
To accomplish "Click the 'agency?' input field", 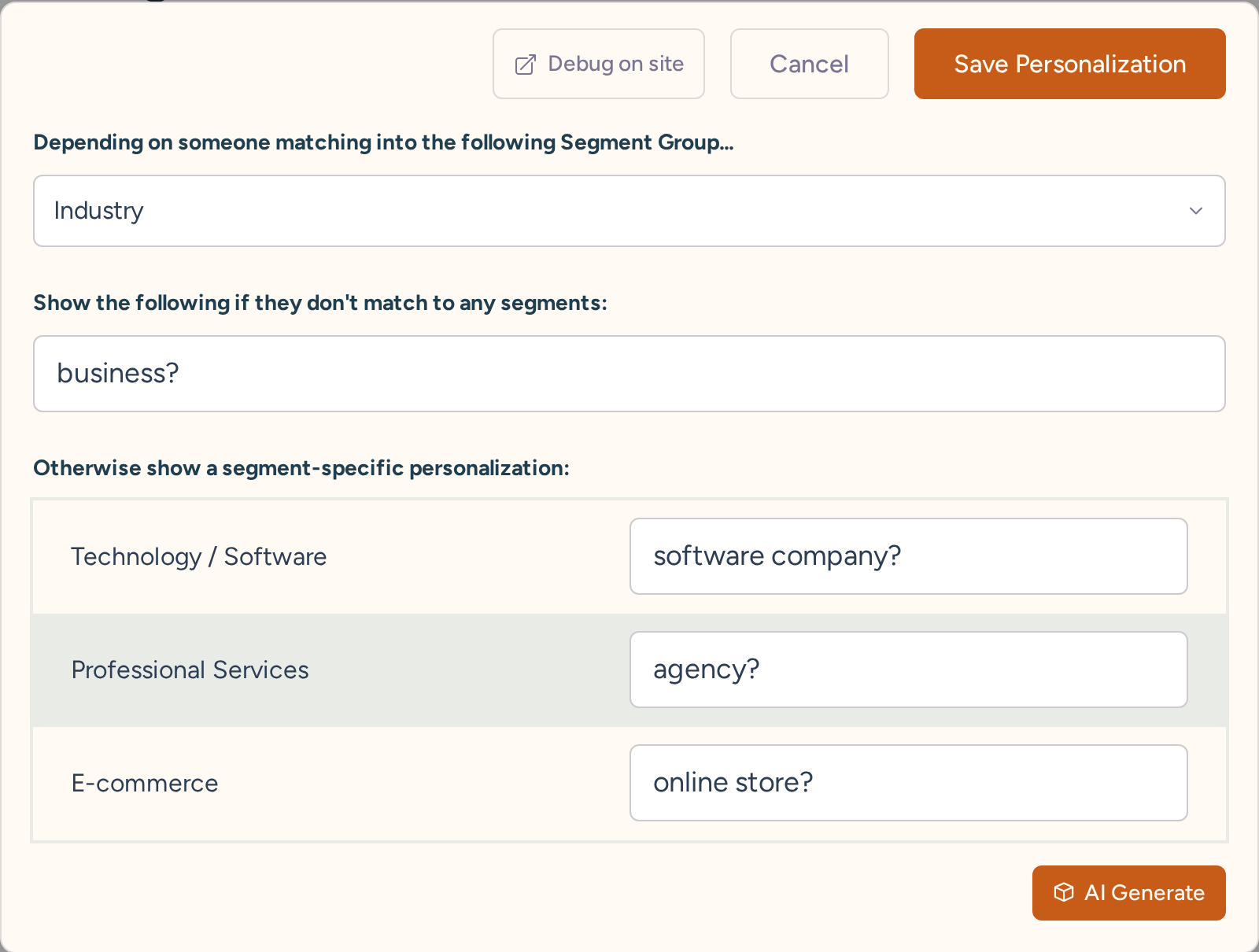I will [909, 670].
